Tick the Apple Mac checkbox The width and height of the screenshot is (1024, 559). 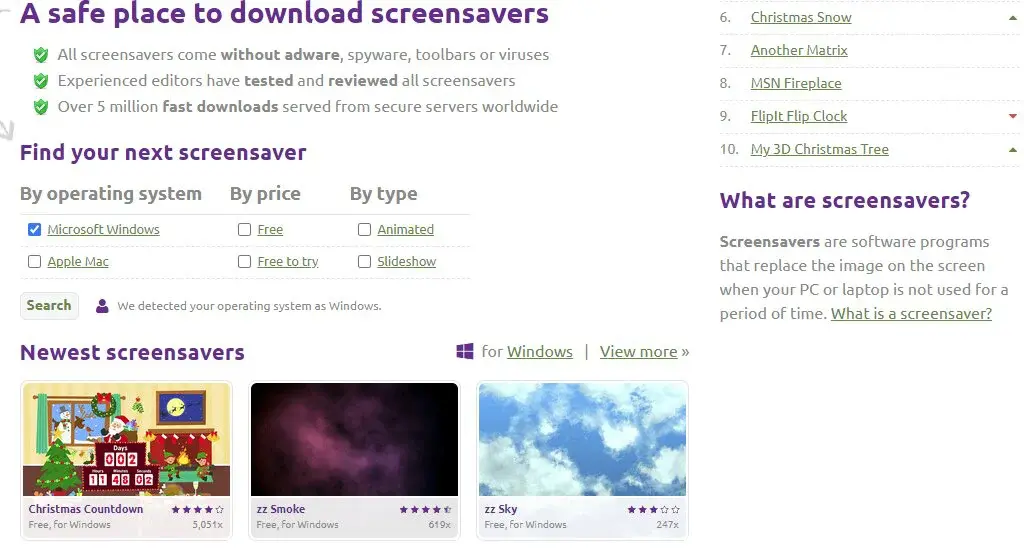point(35,261)
